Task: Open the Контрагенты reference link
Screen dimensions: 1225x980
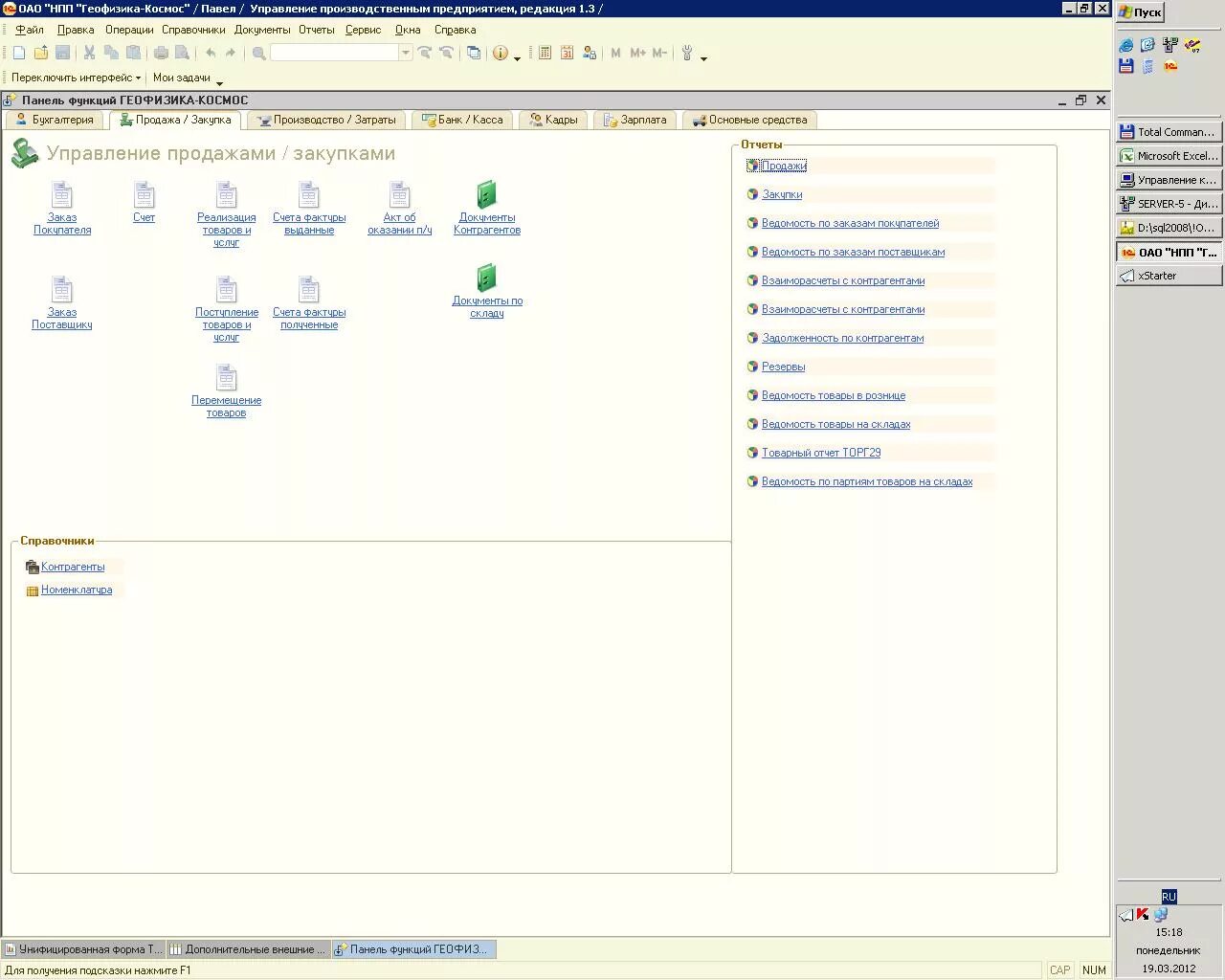Action: pyautogui.click(x=73, y=567)
